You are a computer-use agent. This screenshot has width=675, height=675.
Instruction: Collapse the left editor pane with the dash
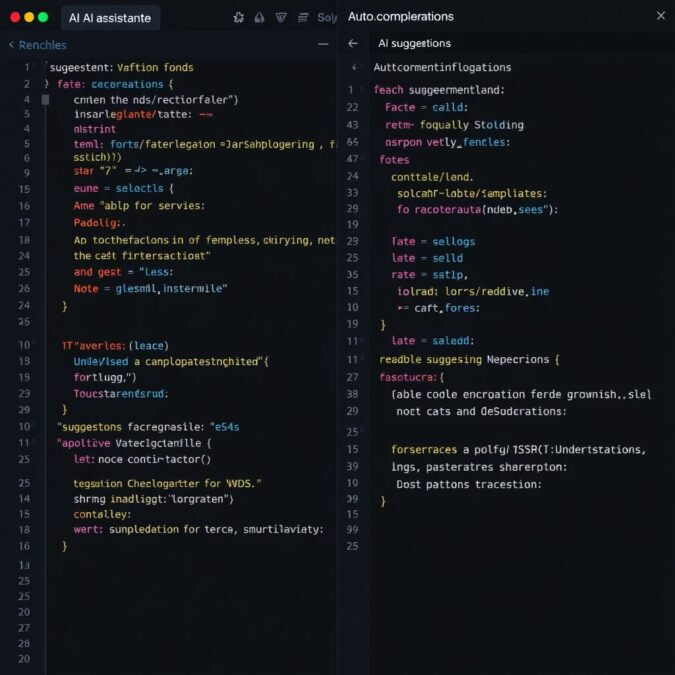[323, 44]
